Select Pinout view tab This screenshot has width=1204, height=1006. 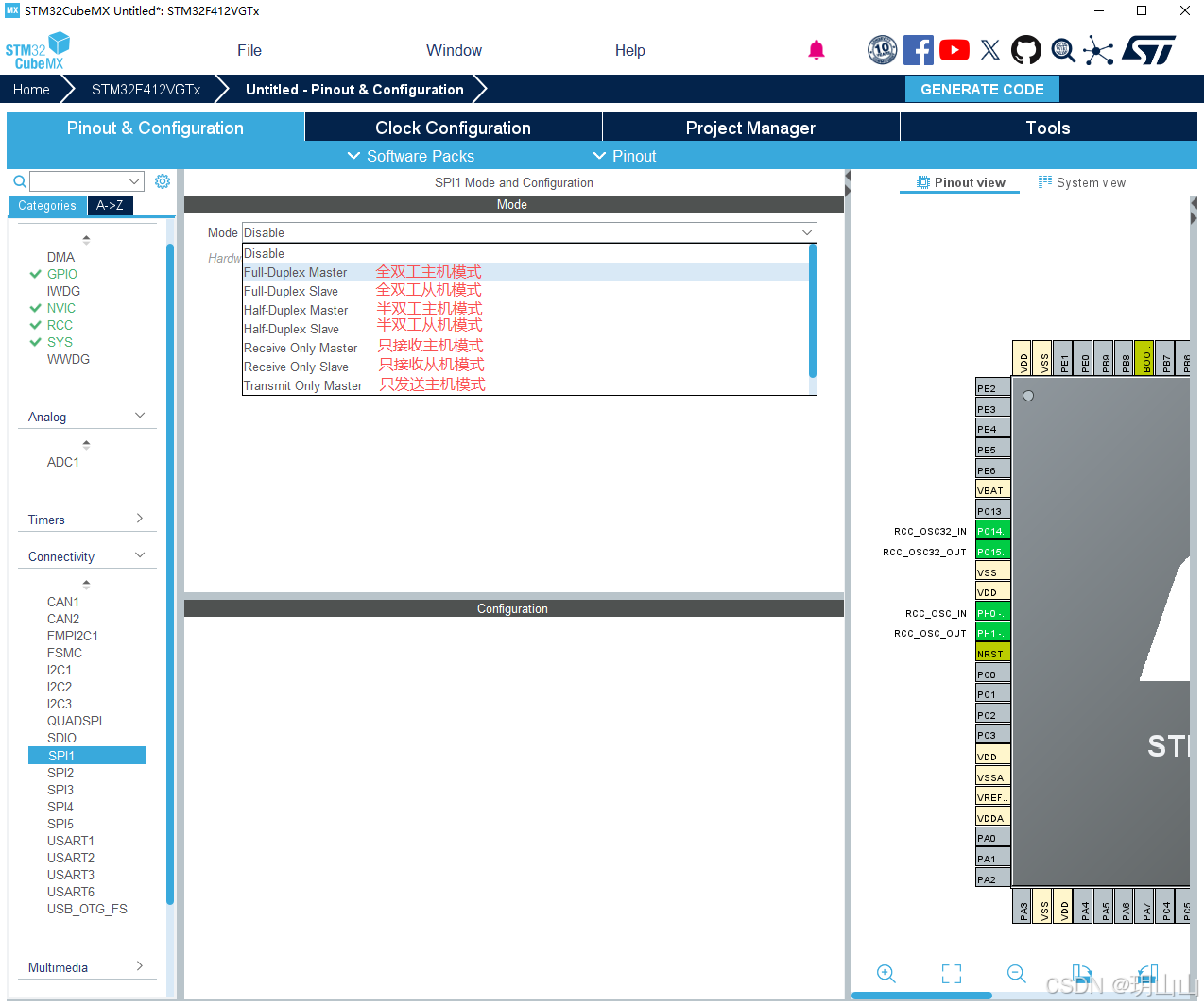960,182
